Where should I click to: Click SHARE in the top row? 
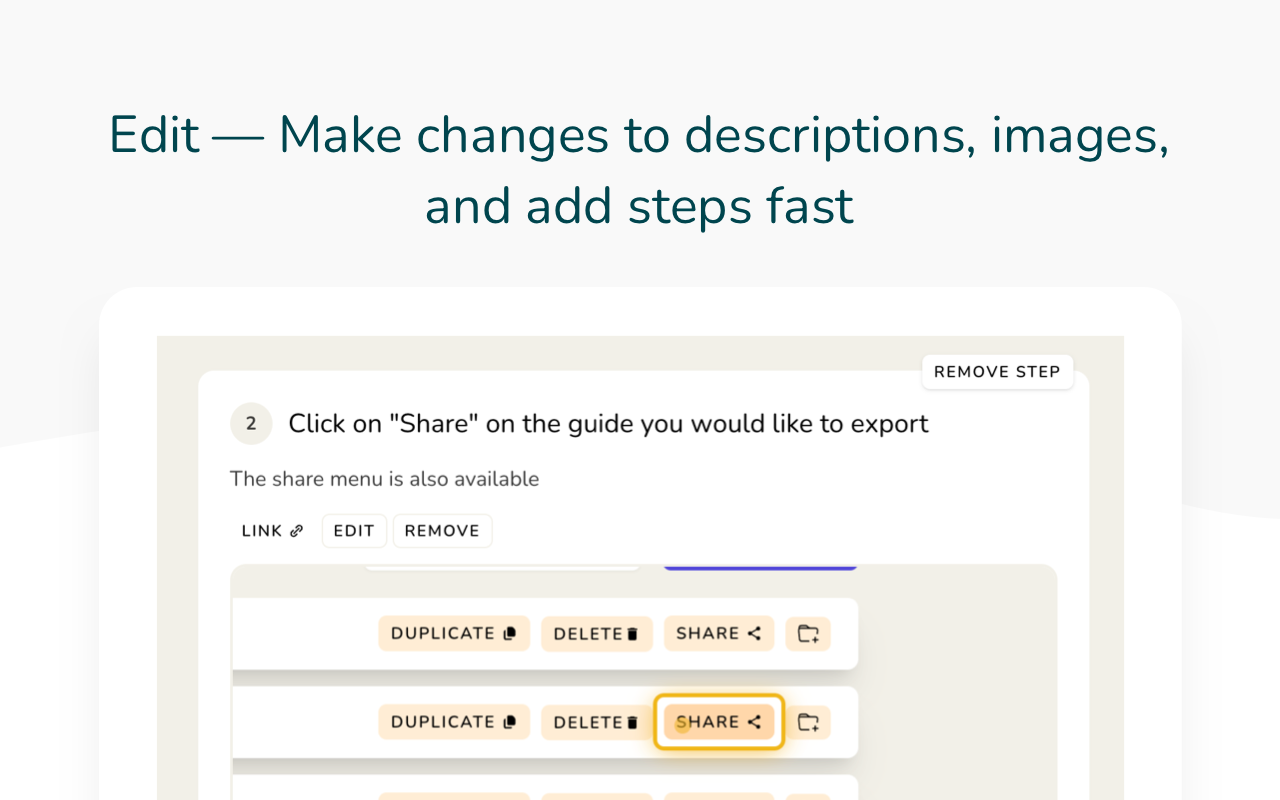point(719,633)
